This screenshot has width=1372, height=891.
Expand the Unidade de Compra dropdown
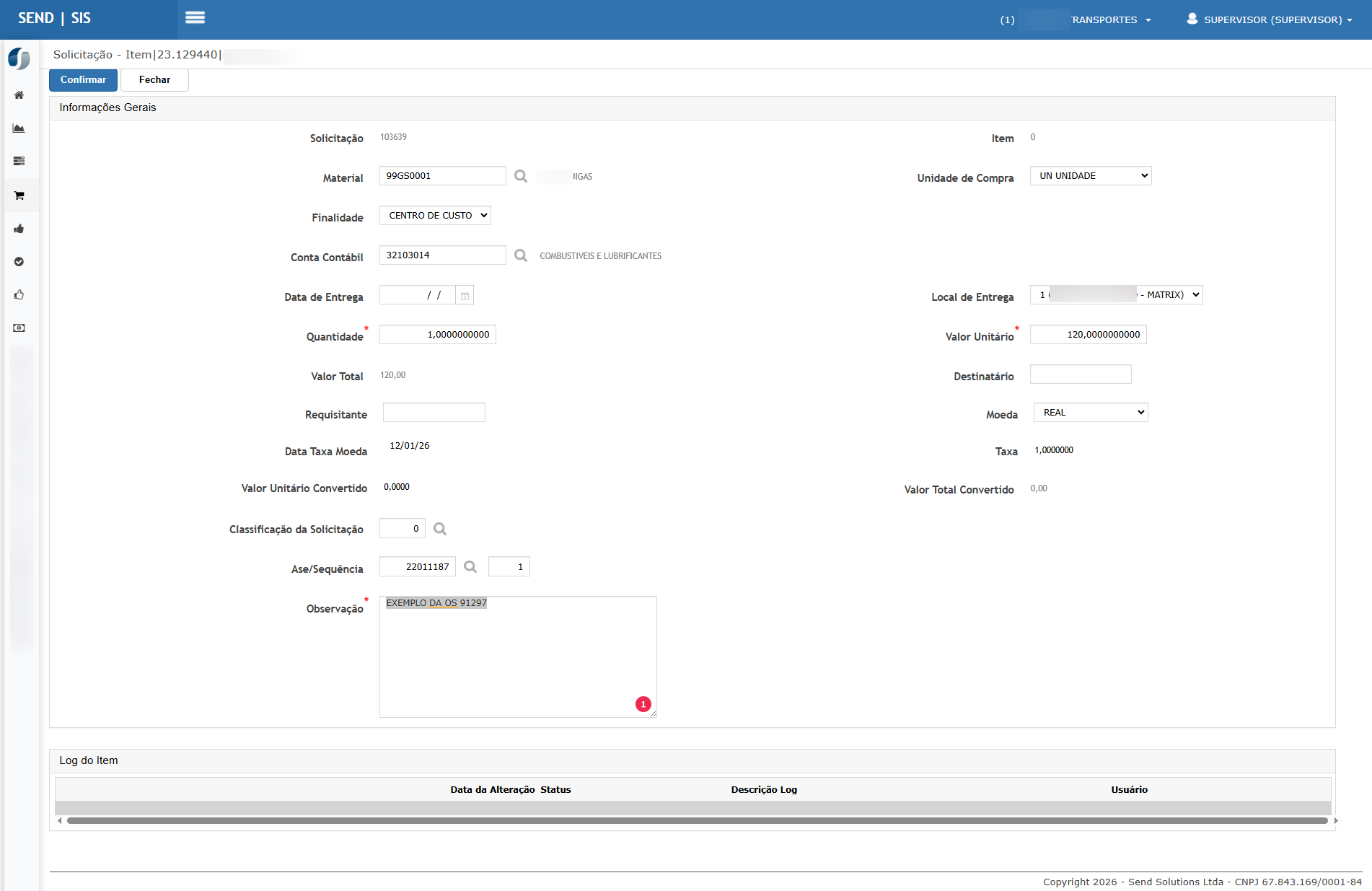coord(1091,176)
